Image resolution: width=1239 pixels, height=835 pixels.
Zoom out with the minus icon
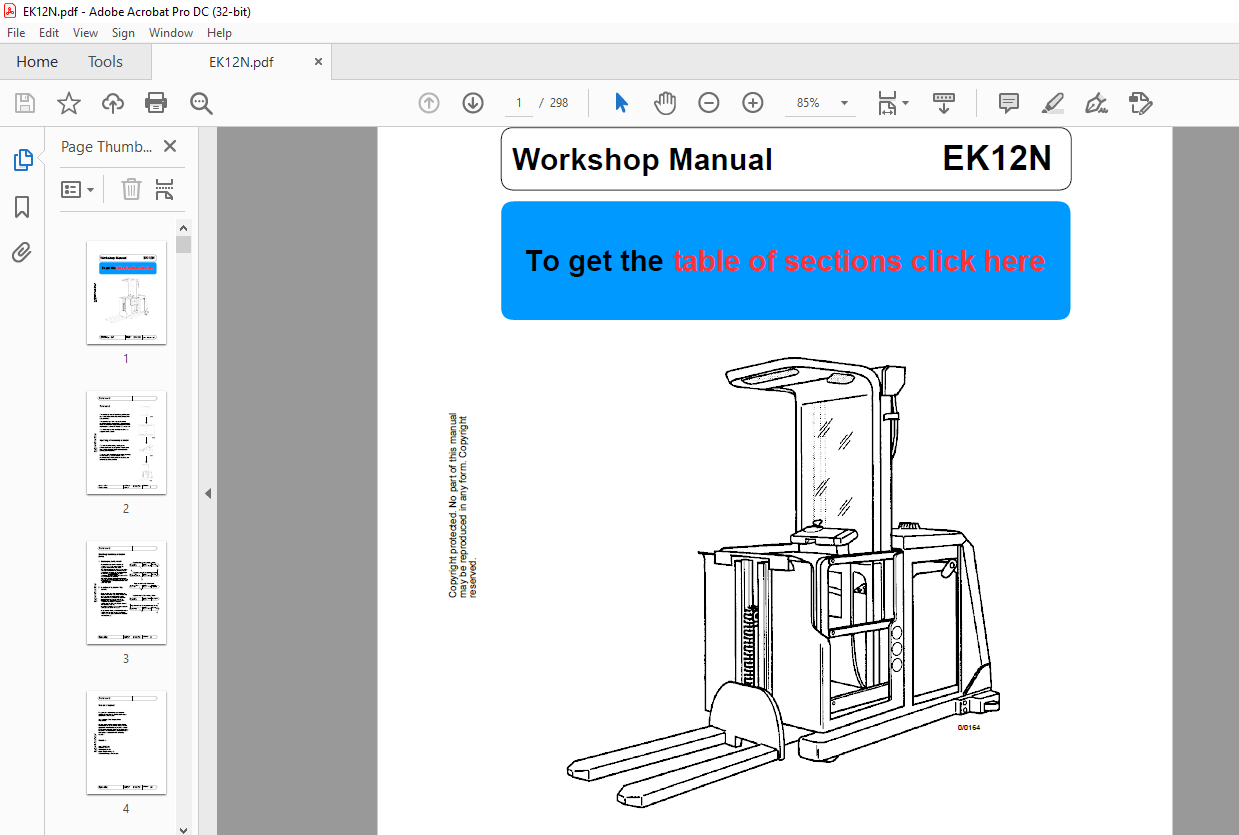[x=709, y=103]
